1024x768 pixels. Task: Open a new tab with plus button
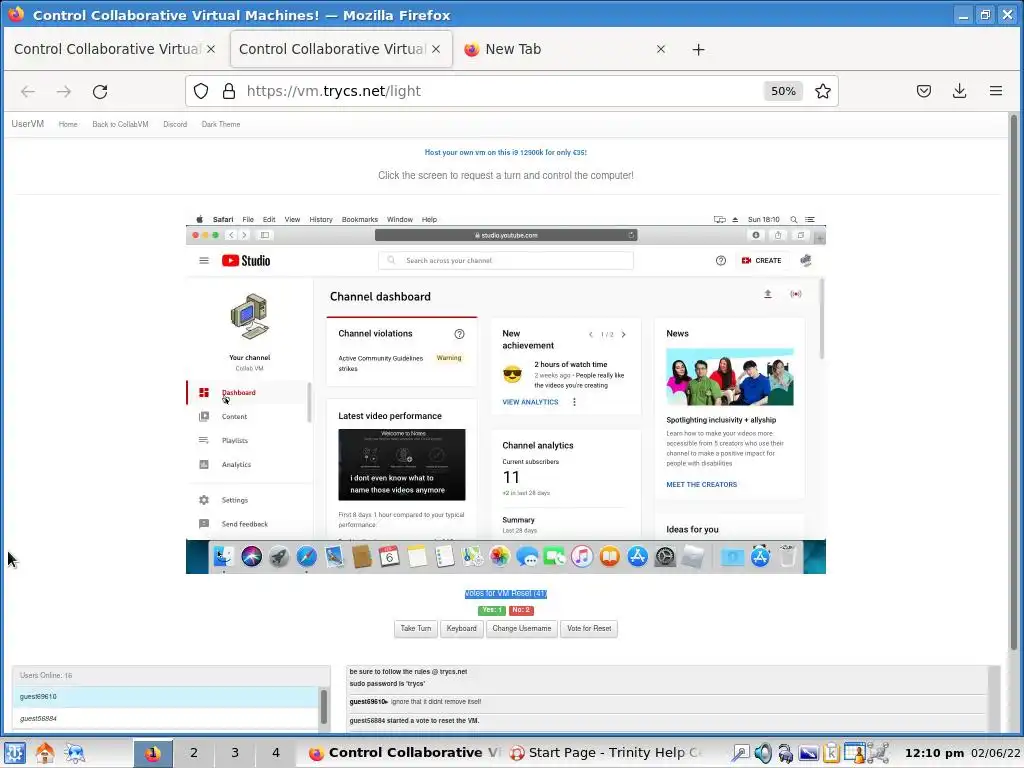698,50
